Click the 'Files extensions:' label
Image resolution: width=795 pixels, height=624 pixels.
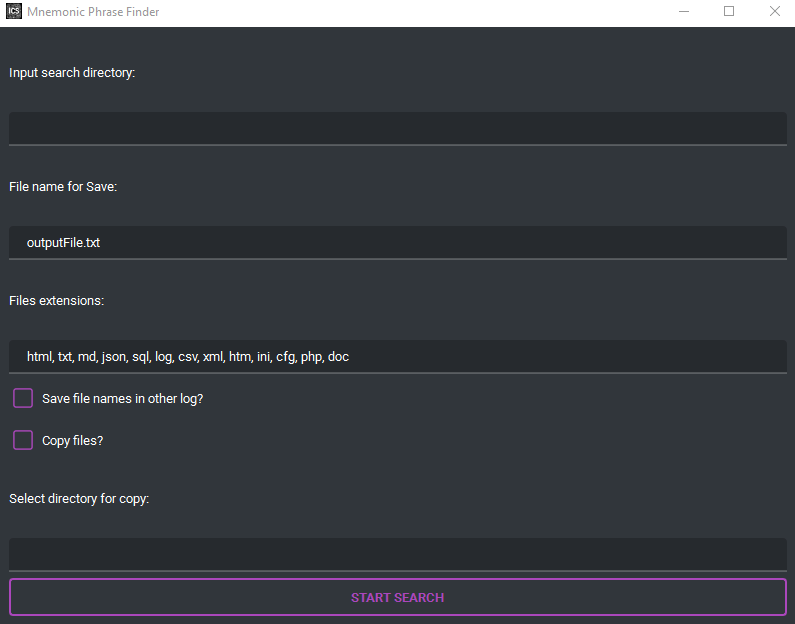pyautogui.click(x=57, y=300)
